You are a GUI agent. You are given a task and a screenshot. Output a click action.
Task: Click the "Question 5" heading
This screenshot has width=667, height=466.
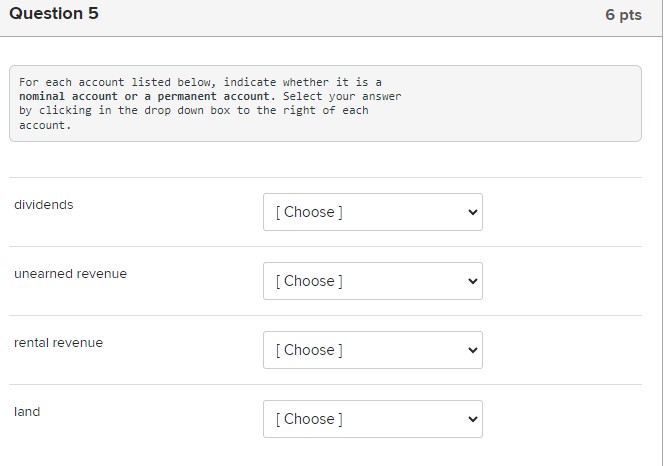coord(57,15)
